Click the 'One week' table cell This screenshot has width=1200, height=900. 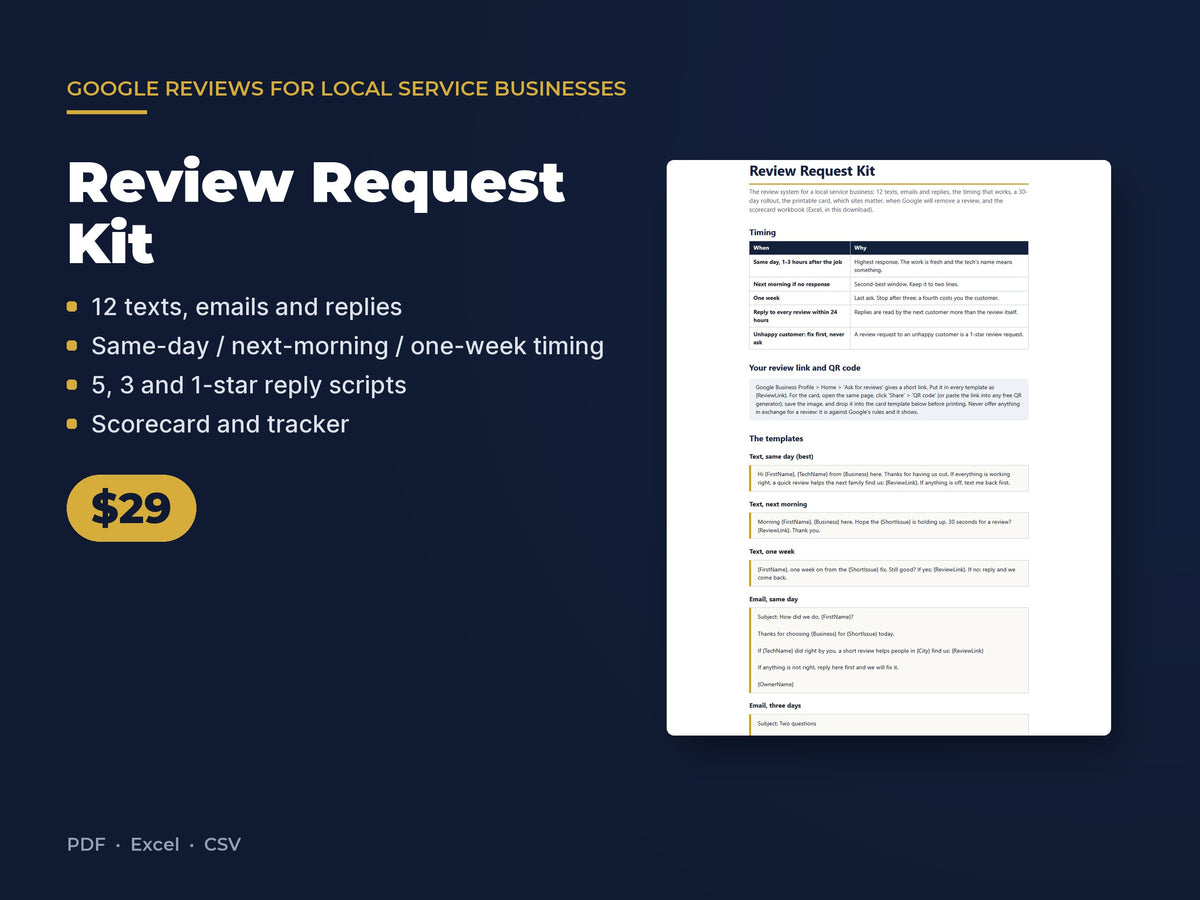click(799, 298)
